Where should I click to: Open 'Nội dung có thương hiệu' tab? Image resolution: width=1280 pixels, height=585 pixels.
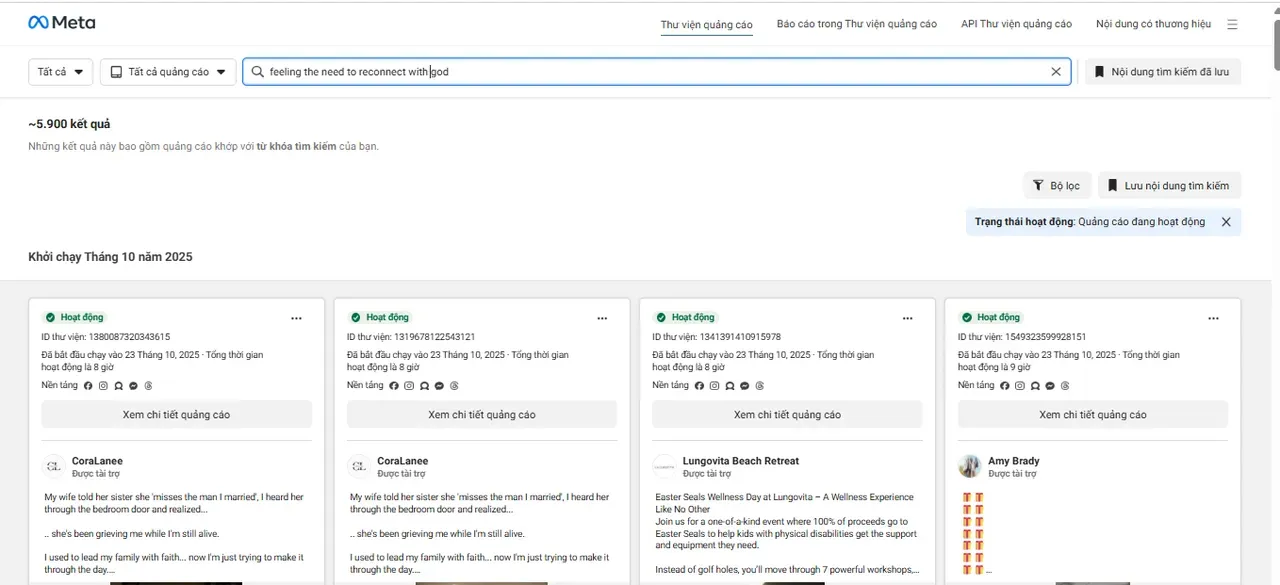pos(1153,24)
